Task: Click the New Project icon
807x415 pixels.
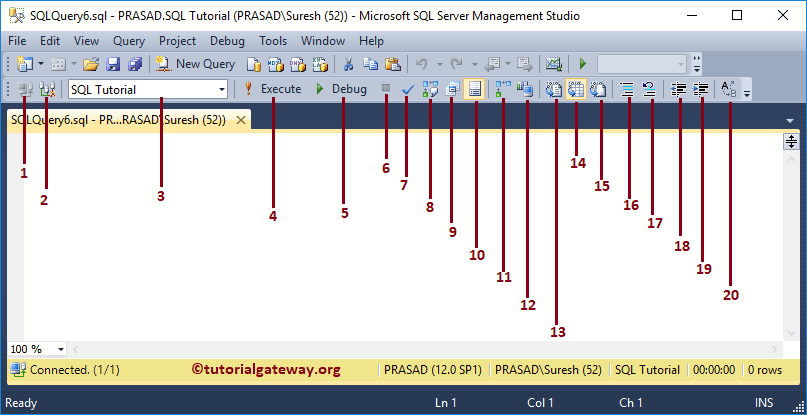Action: point(23,64)
